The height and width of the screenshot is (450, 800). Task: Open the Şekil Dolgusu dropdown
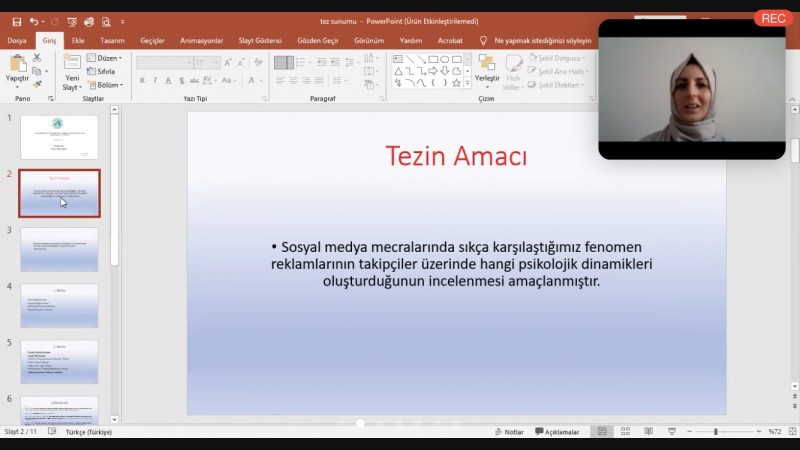click(x=558, y=58)
